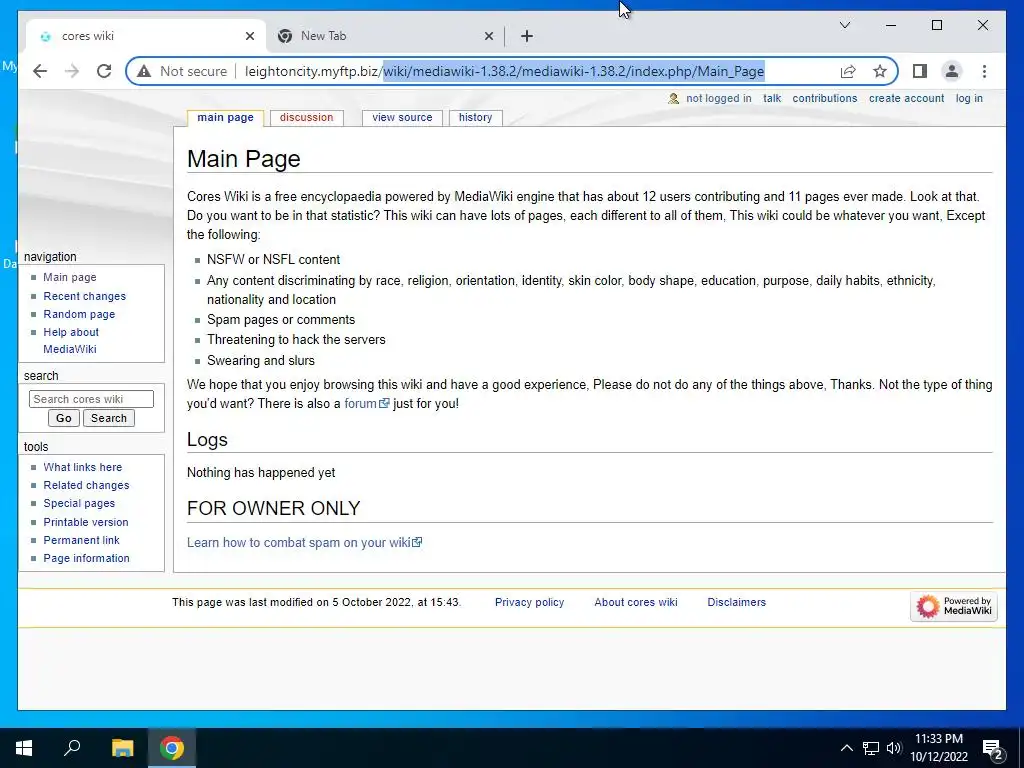Open the Chrome side panel
This screenshot has height=768, width=1024.
point(920,71)
